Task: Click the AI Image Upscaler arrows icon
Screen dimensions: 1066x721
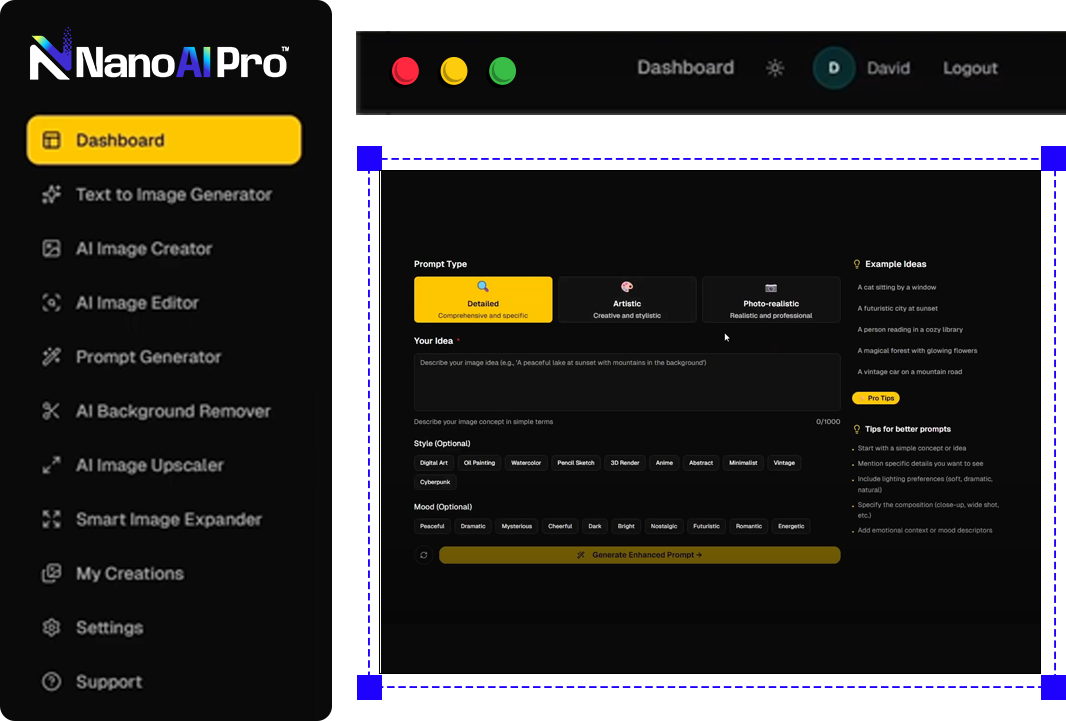Action: pyautogui.click(x=51, y=465)
